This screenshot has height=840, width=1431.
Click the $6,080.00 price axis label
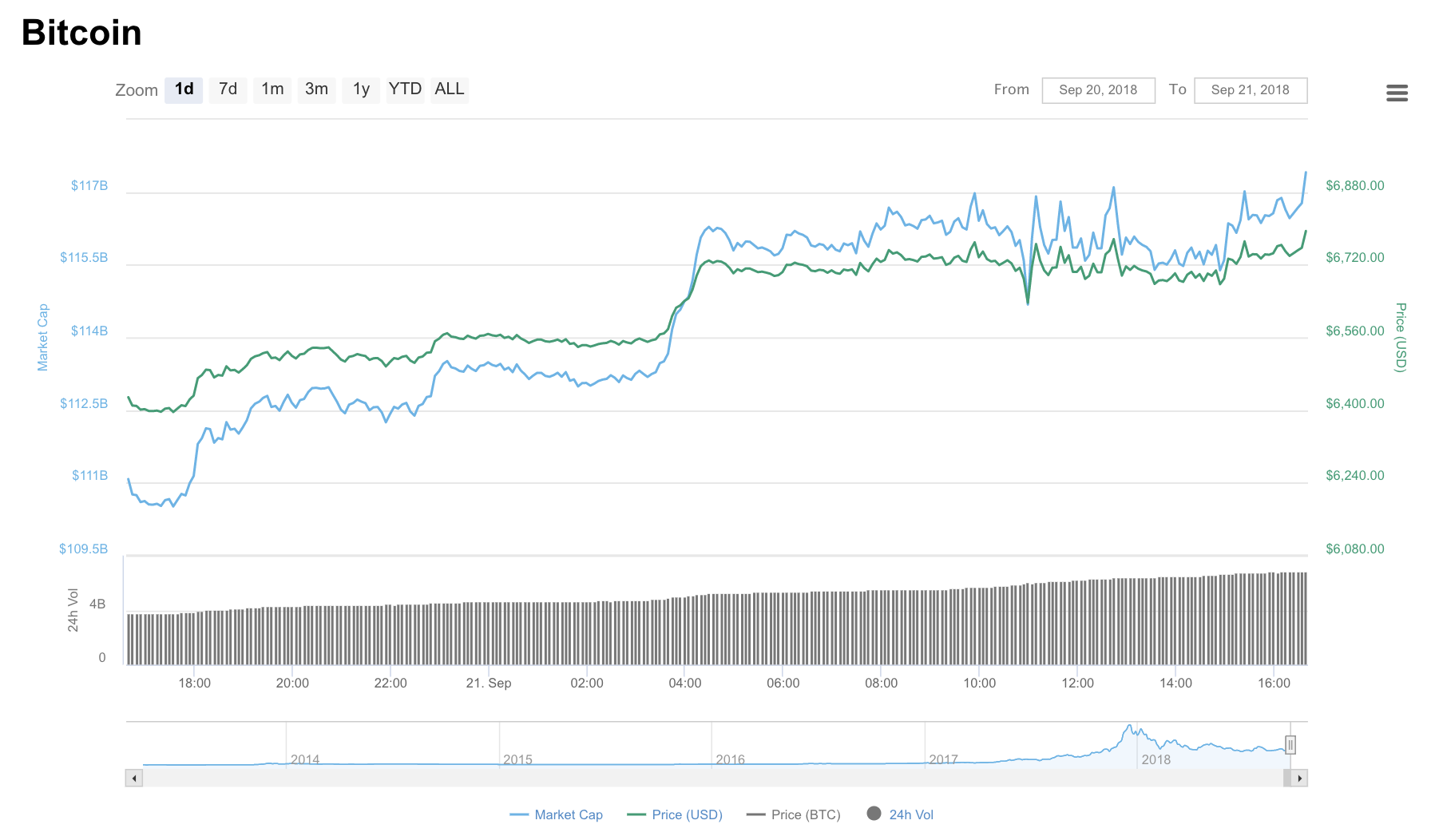(1355, 549)
